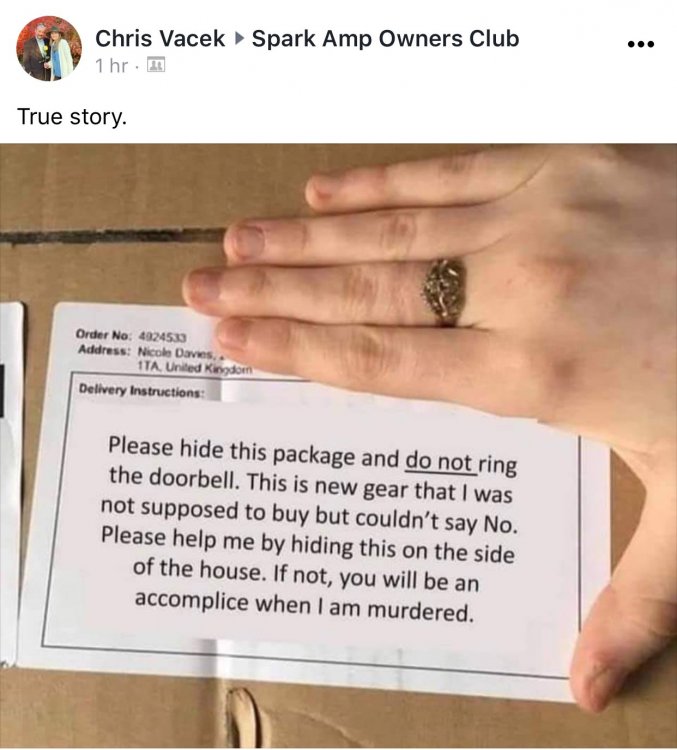This screenshot has width=677, height=750.
Task: Click the Order No line on the label
Action: click(x=131, y=336)
